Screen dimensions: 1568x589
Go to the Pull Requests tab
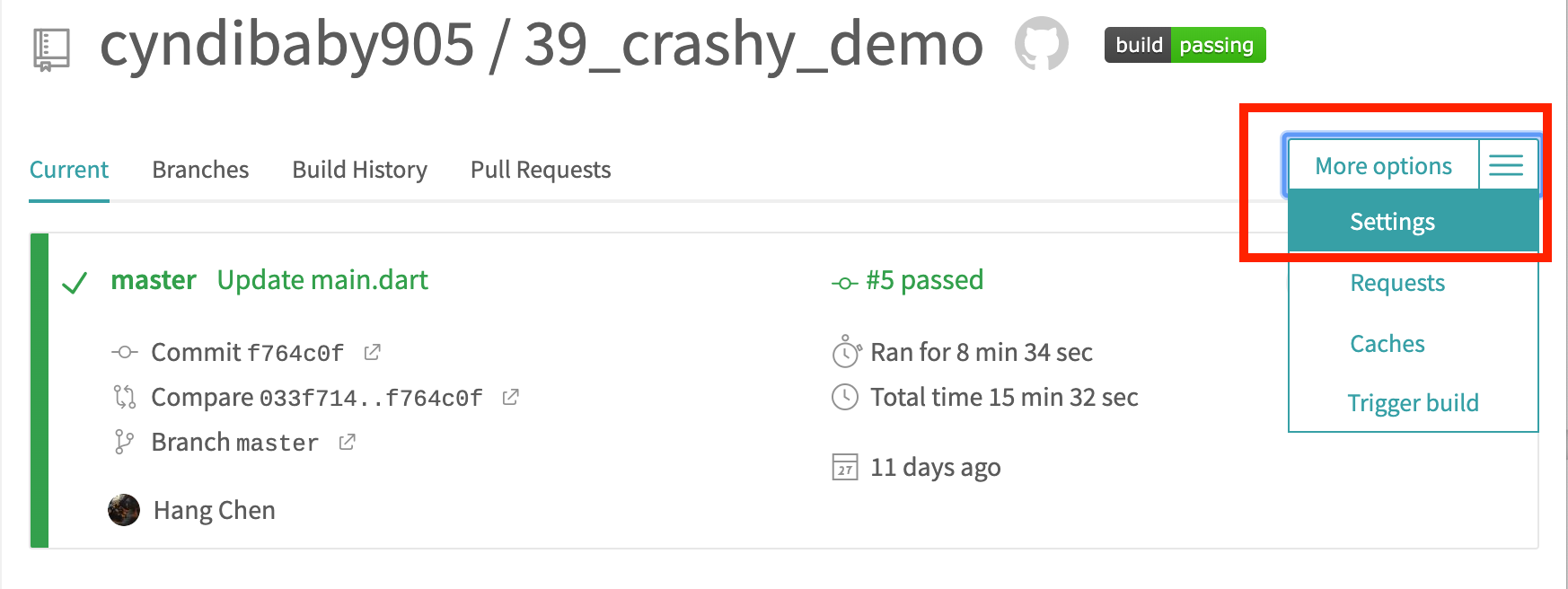[541, 170]
